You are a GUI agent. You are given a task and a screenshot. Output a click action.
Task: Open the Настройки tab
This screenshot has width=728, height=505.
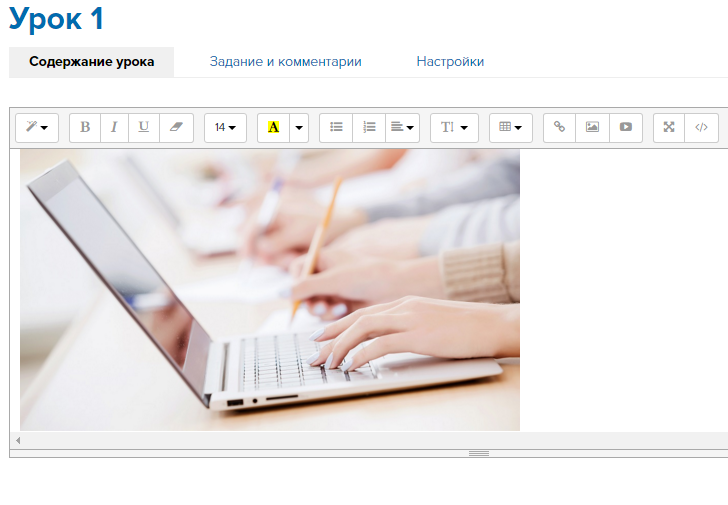(x=450, y=62)
